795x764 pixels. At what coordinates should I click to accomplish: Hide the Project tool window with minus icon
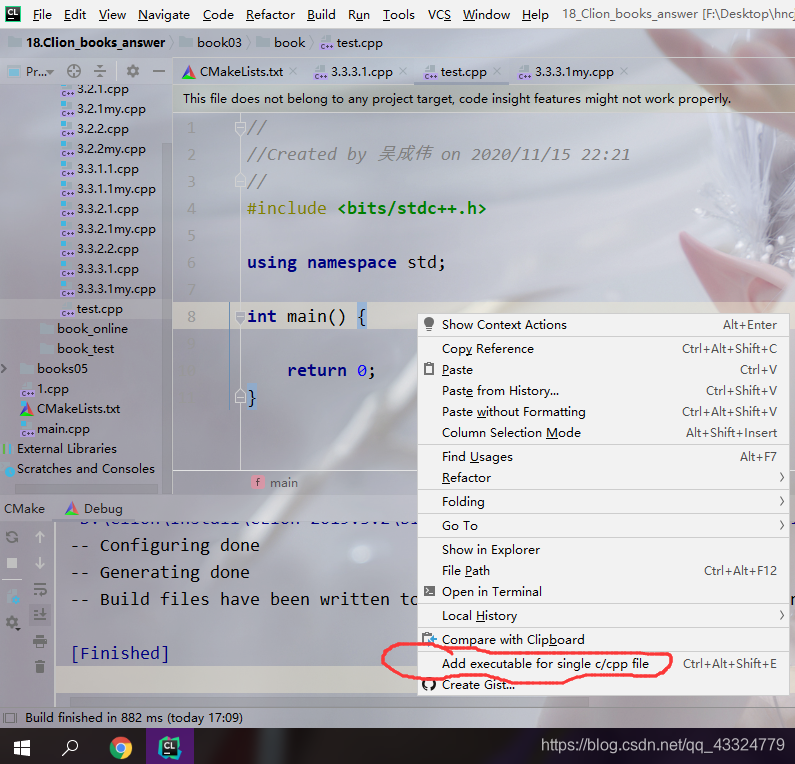[x=159, y=71]
